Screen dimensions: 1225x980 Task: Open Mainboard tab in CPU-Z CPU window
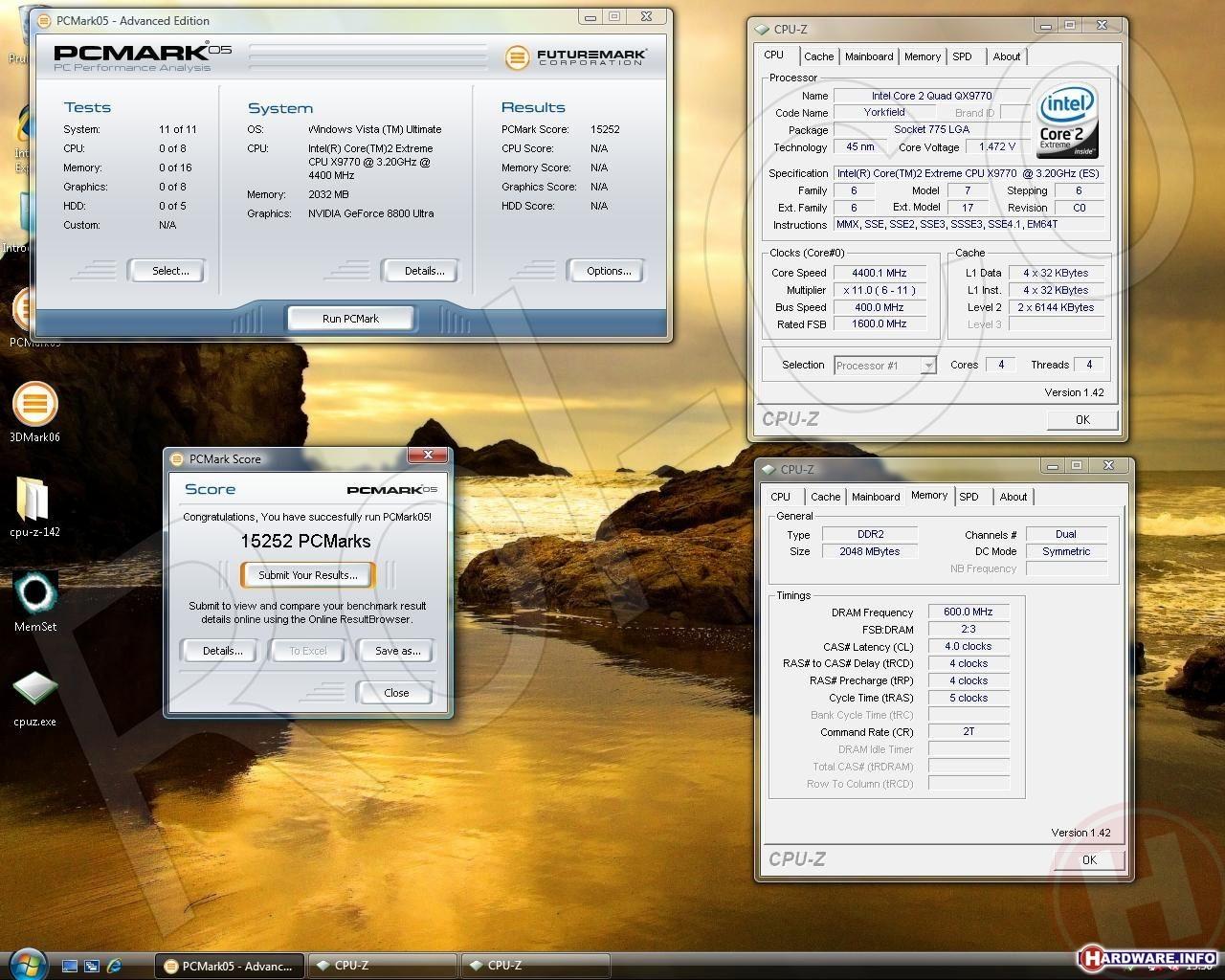pos(869,56)
